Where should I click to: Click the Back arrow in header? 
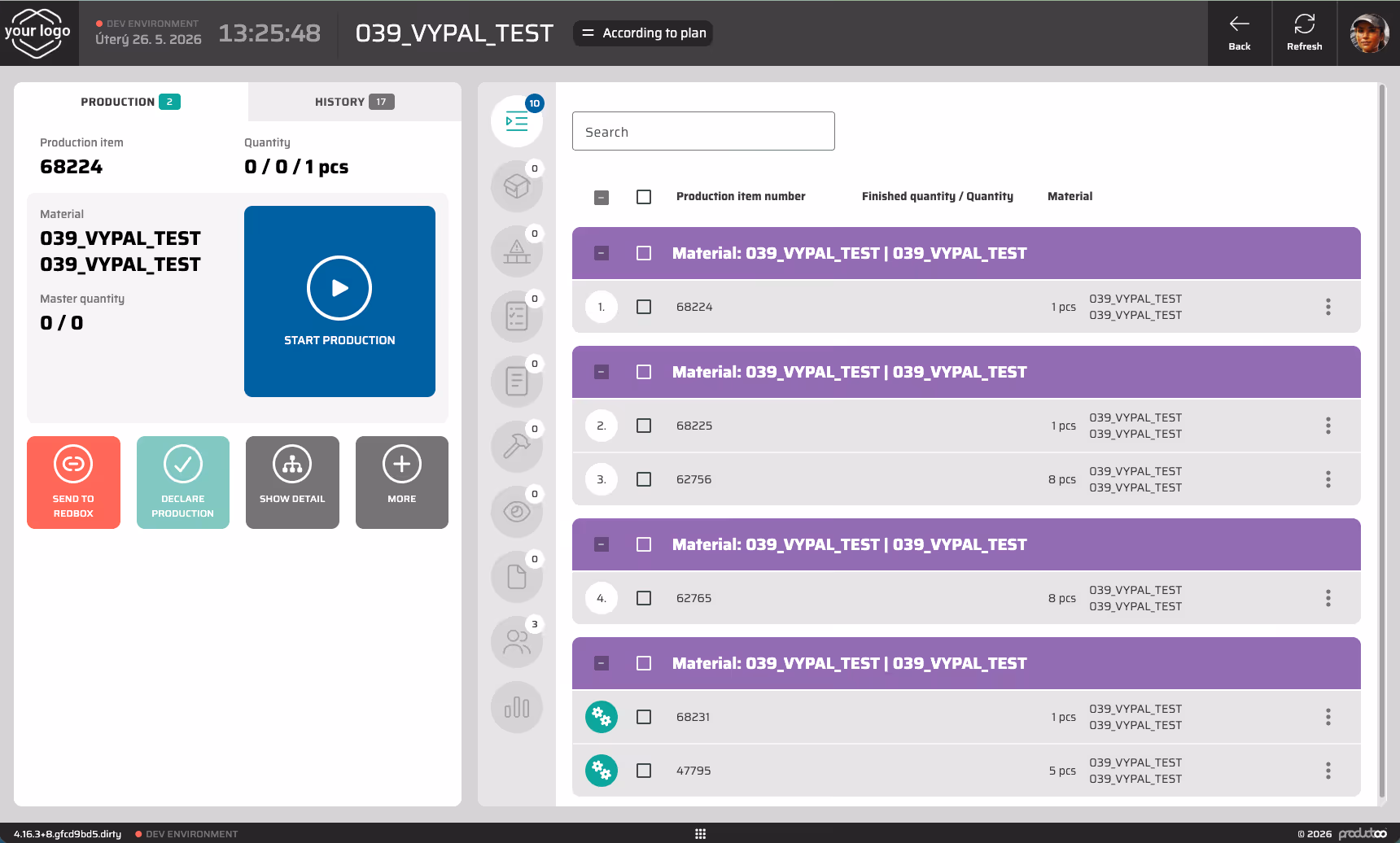[1240, 33]
